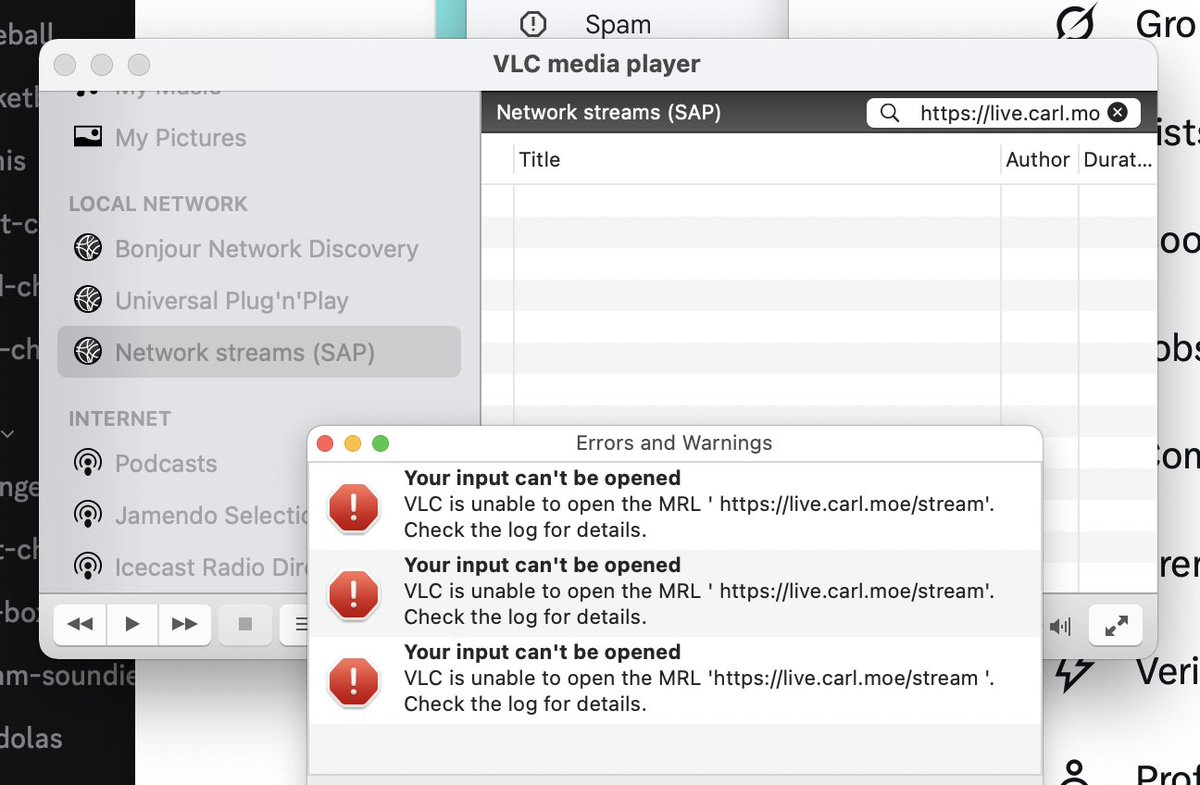
Task: Click the Network streams (SAP) globe icon
Action: [x=88, y=352]
